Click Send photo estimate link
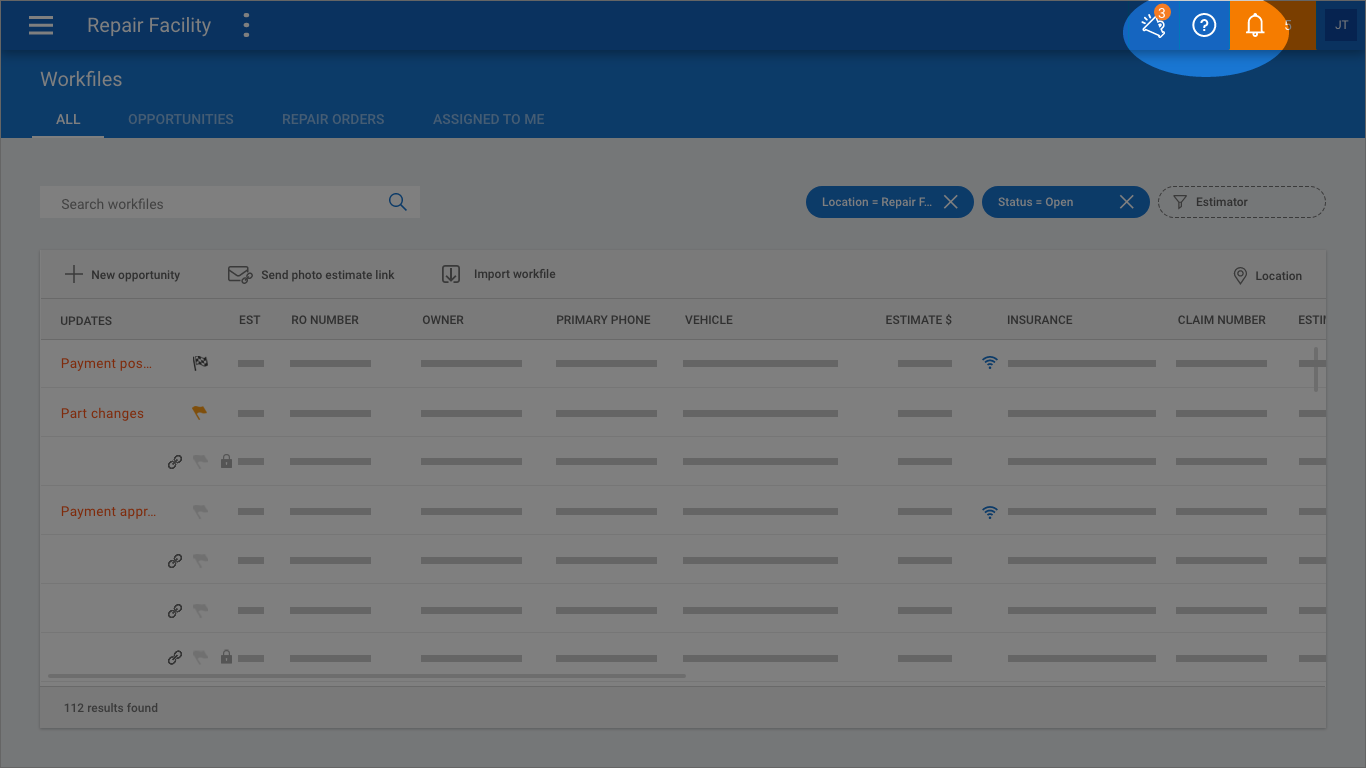Viewport: 1366px width, 768px height. 311,275
